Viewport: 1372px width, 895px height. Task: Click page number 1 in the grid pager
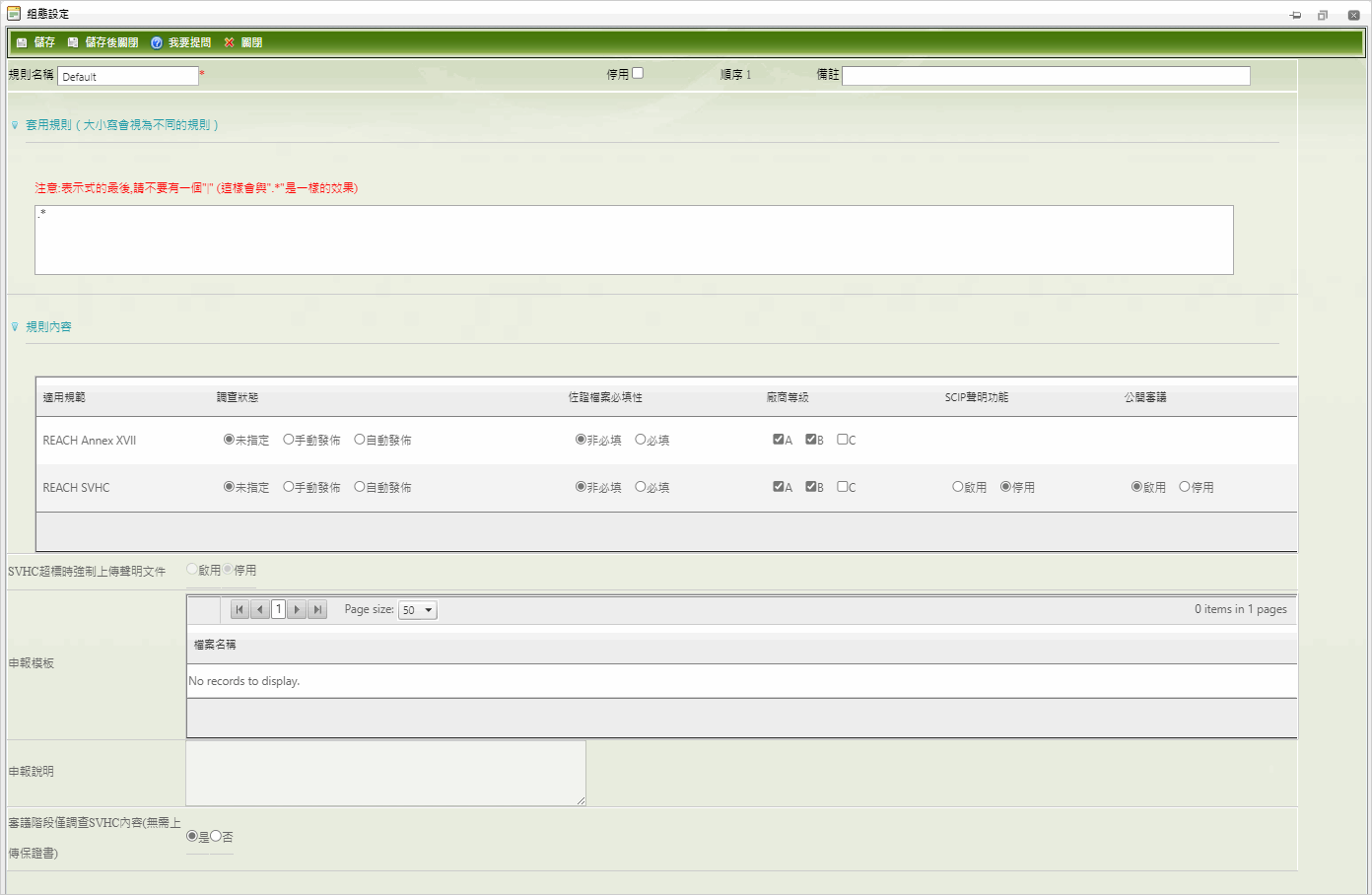click(x=279, y=610)
